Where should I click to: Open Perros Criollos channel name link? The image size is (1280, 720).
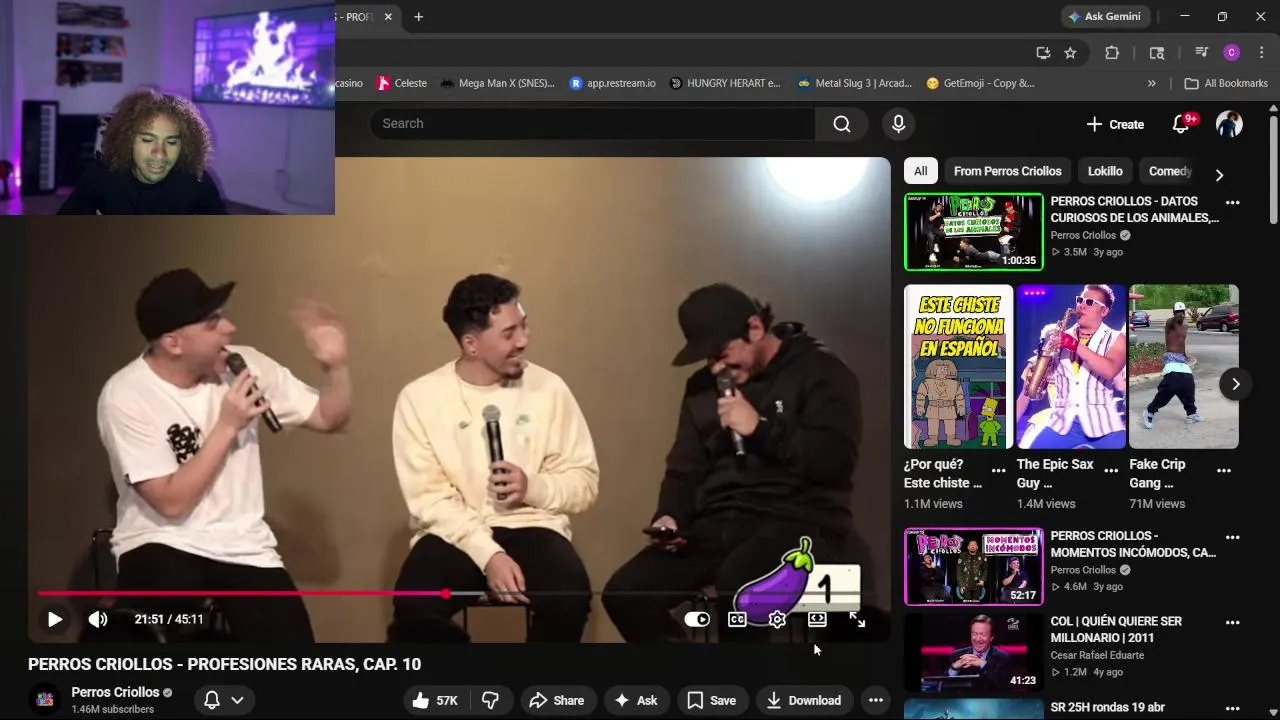click(x=115, y=692)
